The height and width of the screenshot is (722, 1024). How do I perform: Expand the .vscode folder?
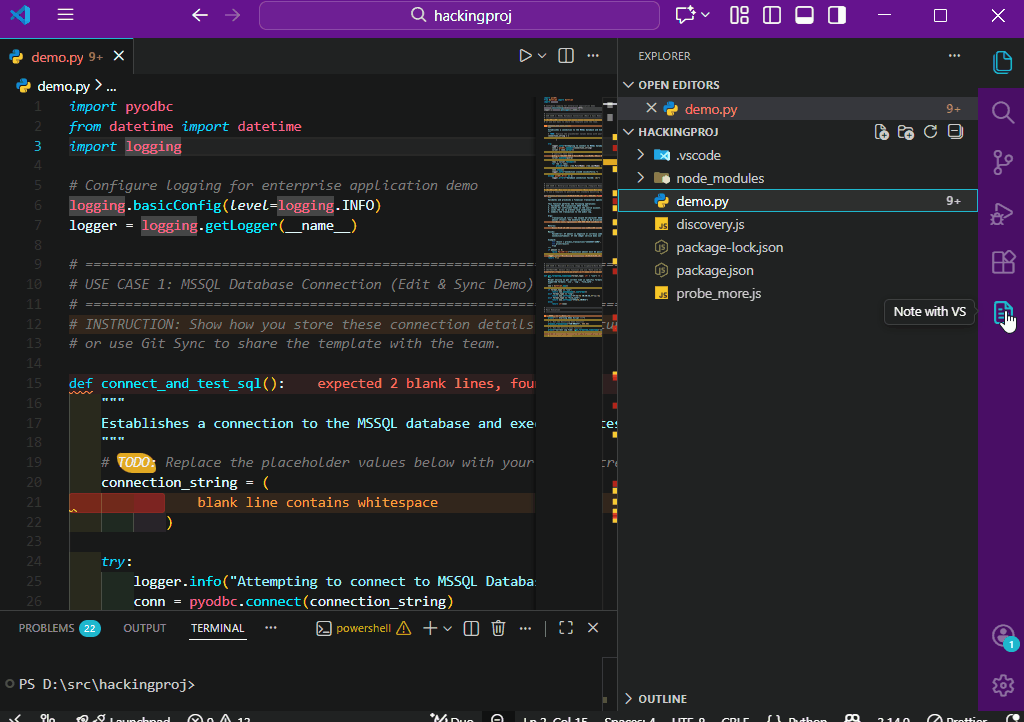pyautogui.click(x=698, y=155)
